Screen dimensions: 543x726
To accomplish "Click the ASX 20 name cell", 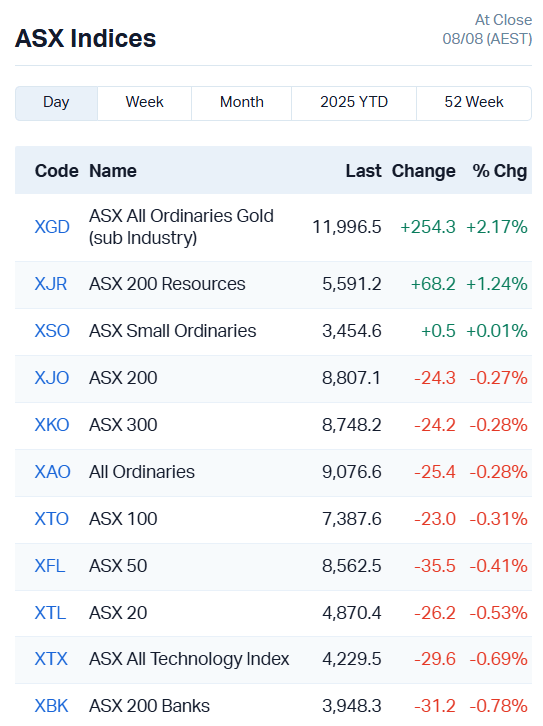I will 118,613.
